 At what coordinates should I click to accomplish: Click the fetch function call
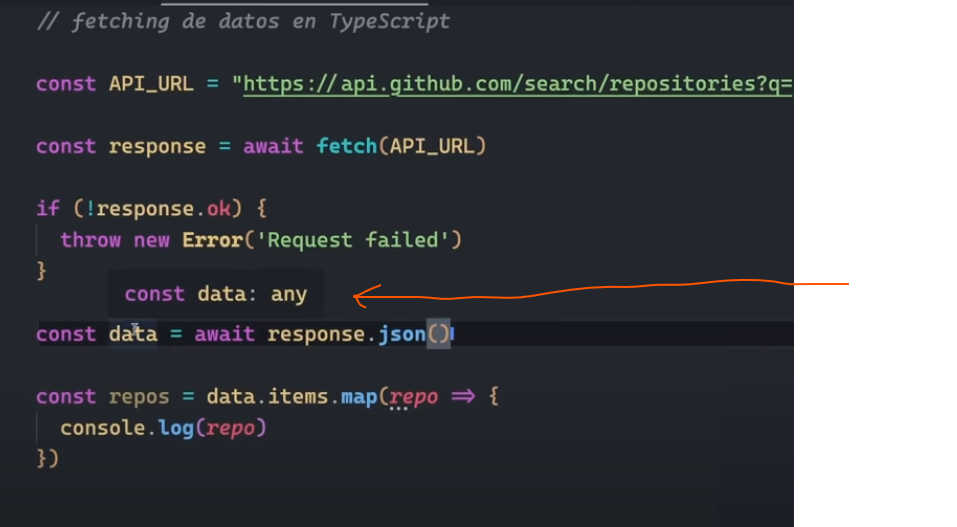point(346,146)
